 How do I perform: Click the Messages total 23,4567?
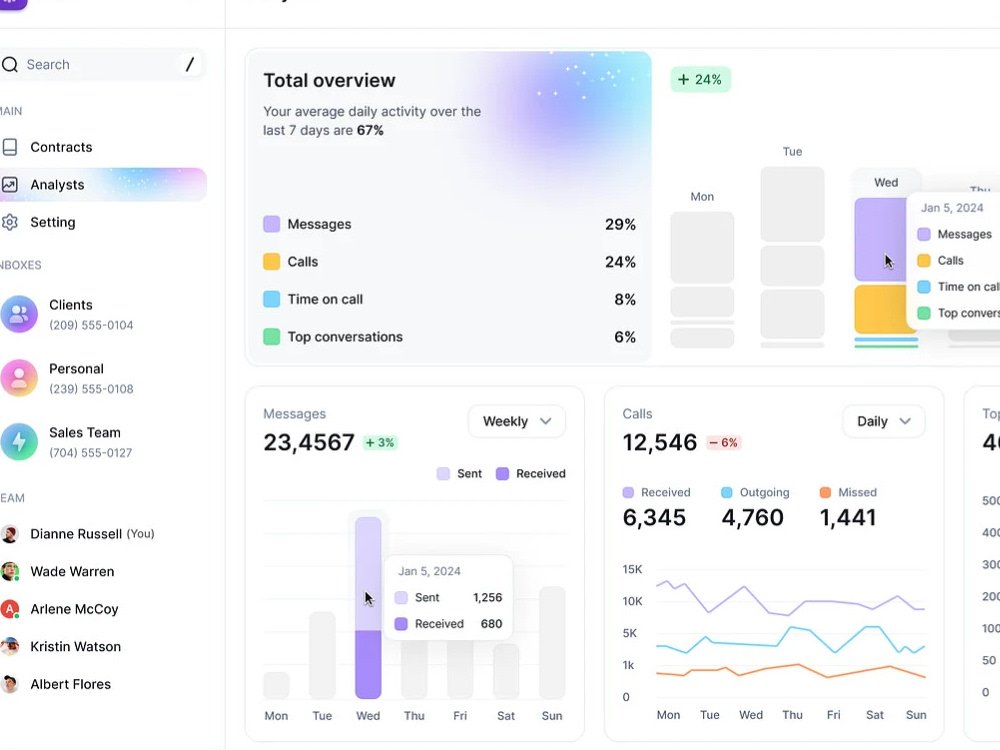(309, 443)
